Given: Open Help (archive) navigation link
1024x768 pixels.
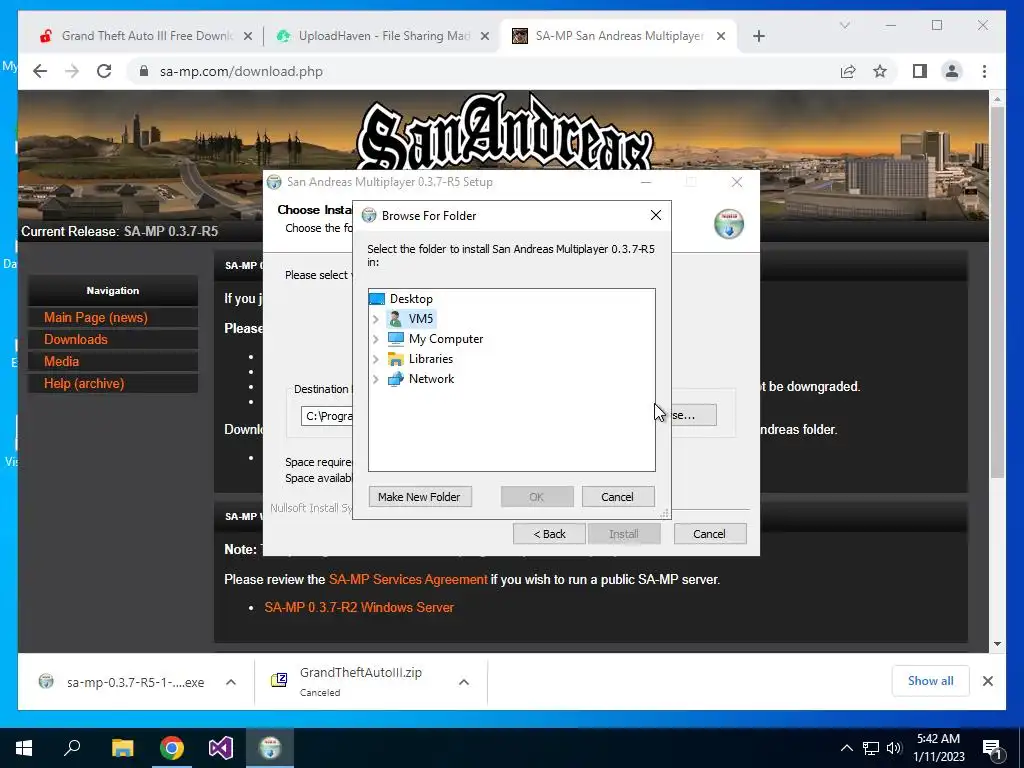Looking at the screenshot, I should coord(84,384).
